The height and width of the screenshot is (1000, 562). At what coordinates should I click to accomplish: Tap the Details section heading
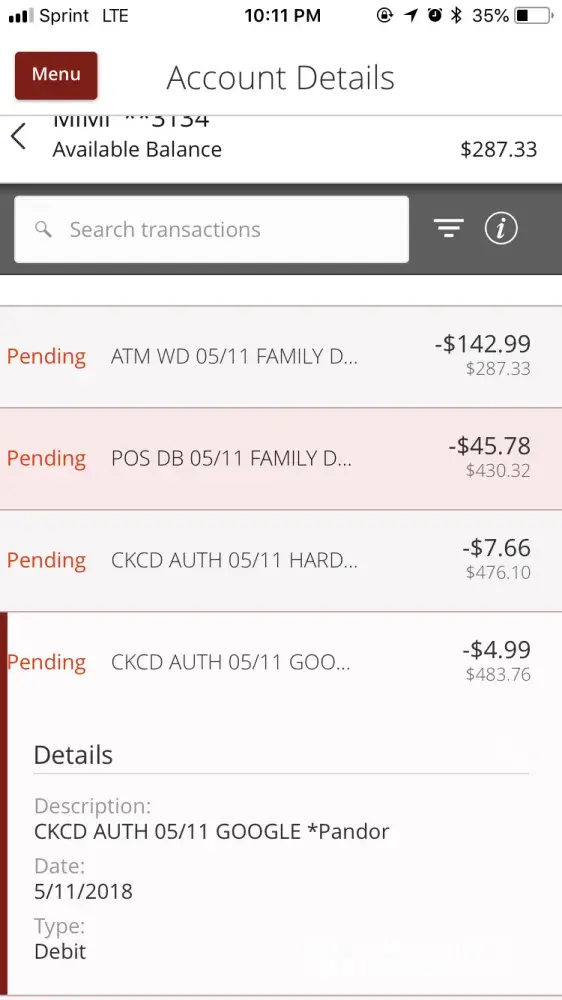[73, 754]
